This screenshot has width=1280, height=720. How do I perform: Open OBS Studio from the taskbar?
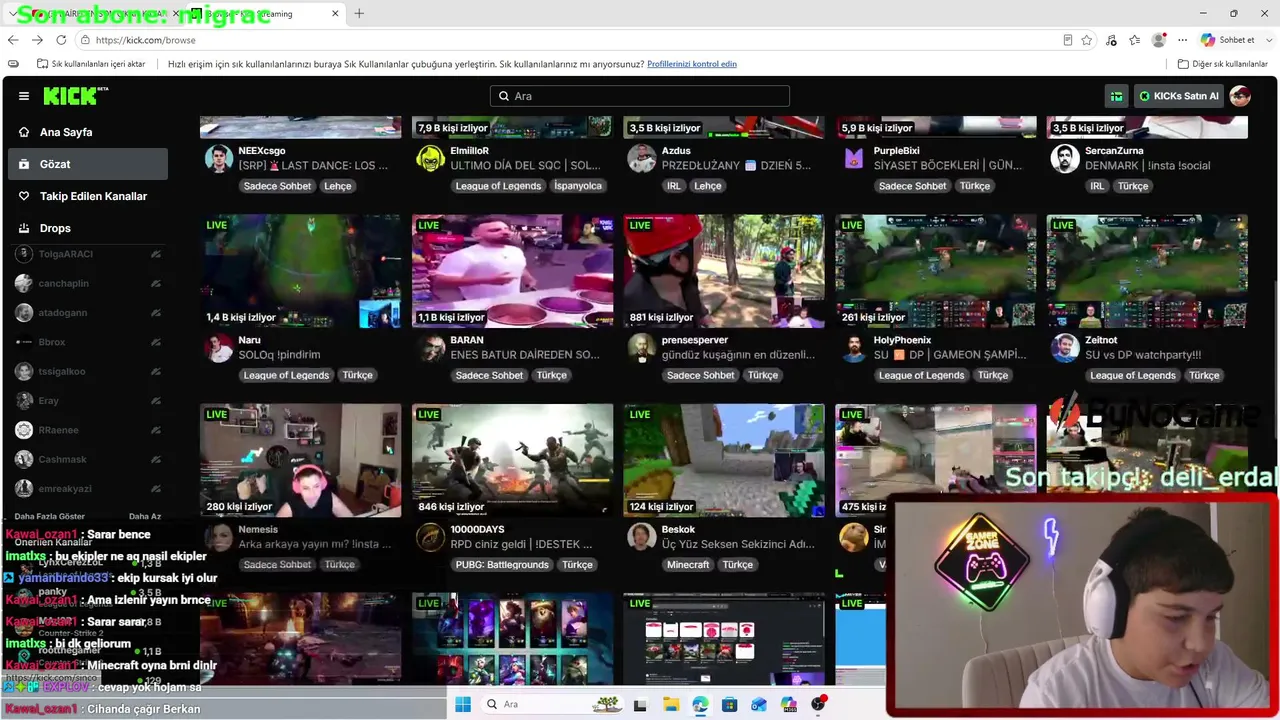pos(819,704)
